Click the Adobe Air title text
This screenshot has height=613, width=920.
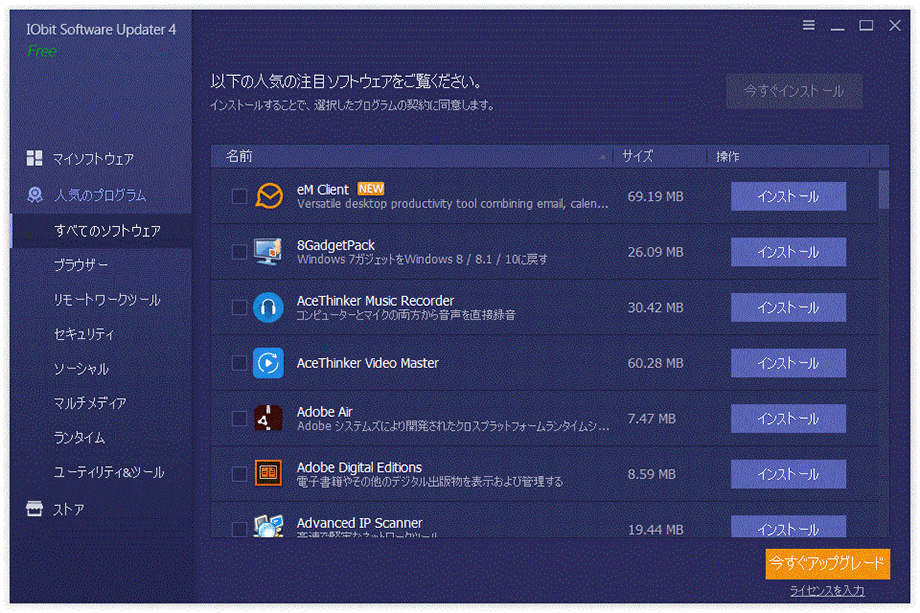coord(324,412)
